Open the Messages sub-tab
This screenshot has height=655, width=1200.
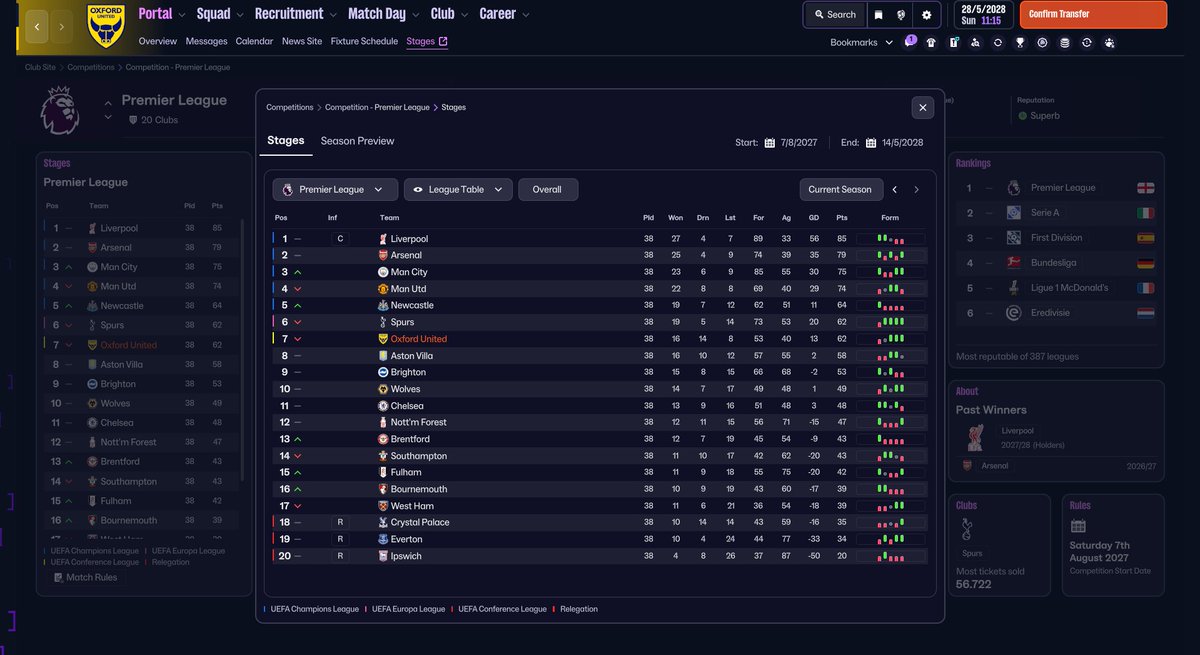(207, 42)
